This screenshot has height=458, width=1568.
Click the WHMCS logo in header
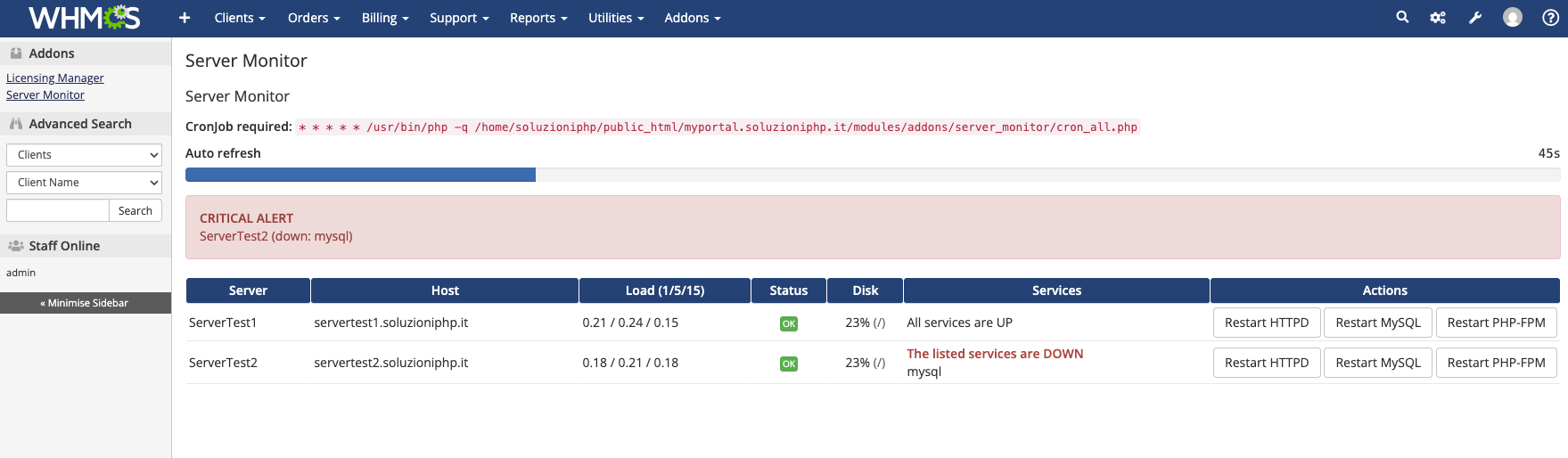(x=84, y=18)
